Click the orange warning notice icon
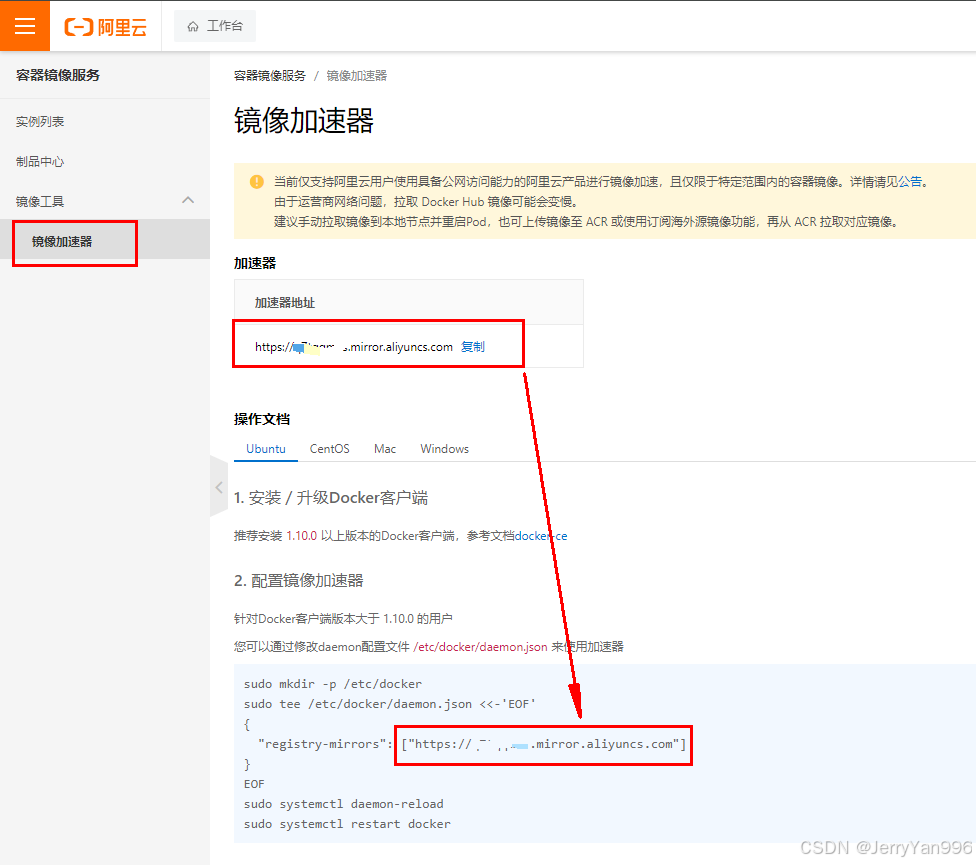This screenshot has height=865, width=976. (x=256, y=182)
